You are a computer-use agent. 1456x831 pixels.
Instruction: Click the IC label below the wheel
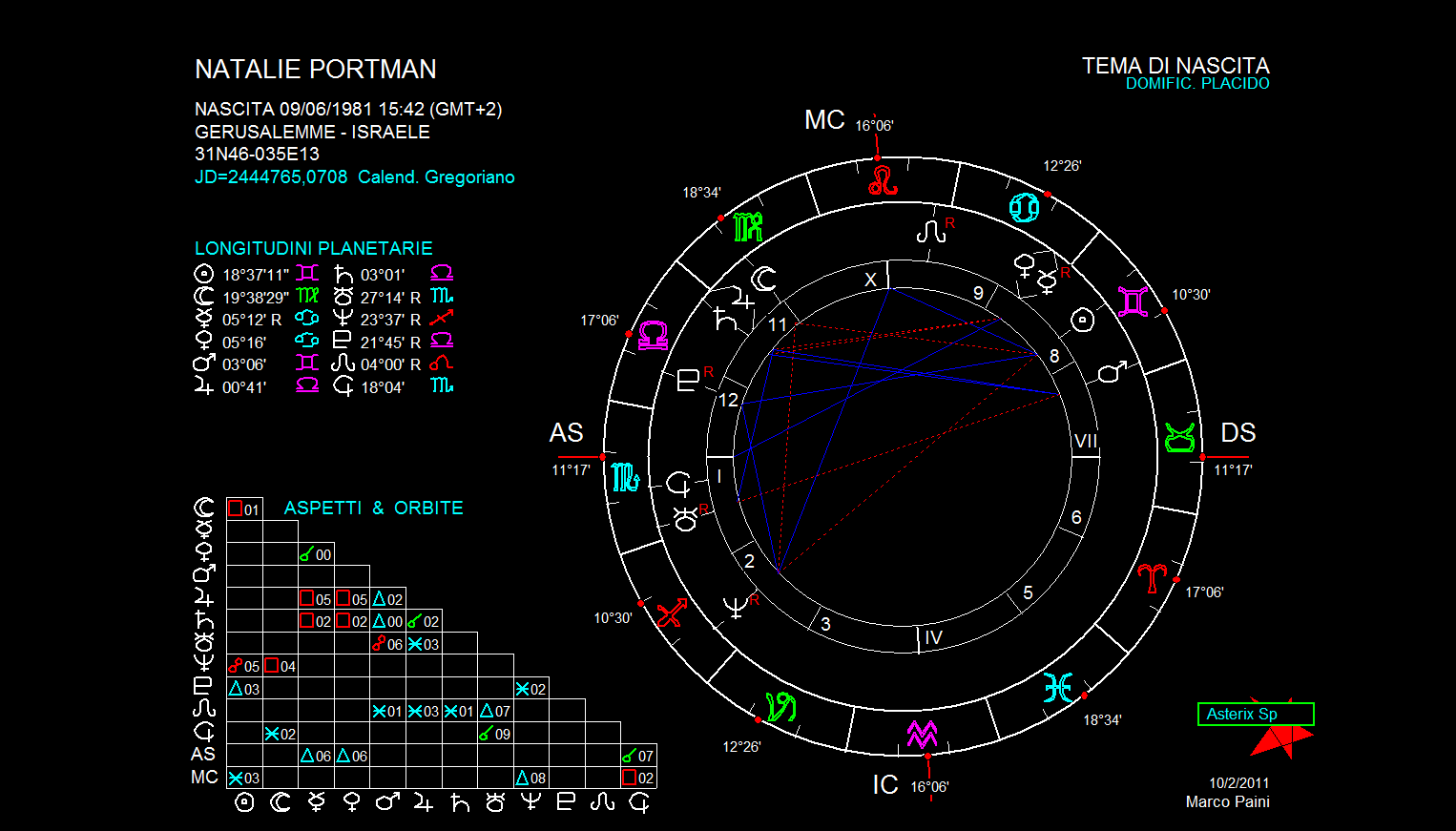click(x=885, y=785)
